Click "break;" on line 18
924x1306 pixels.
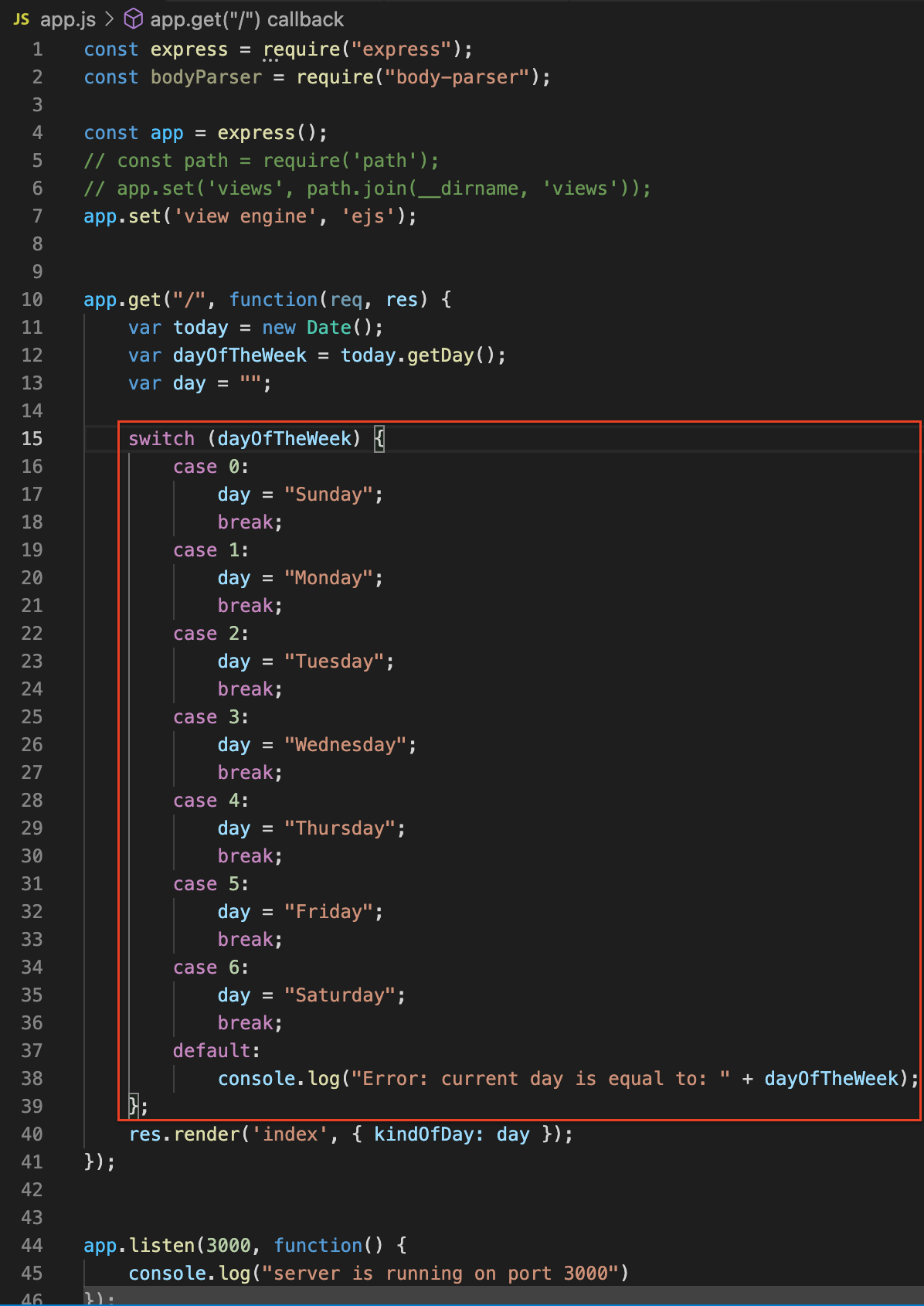pyautogui.click(x=250, y=522)
